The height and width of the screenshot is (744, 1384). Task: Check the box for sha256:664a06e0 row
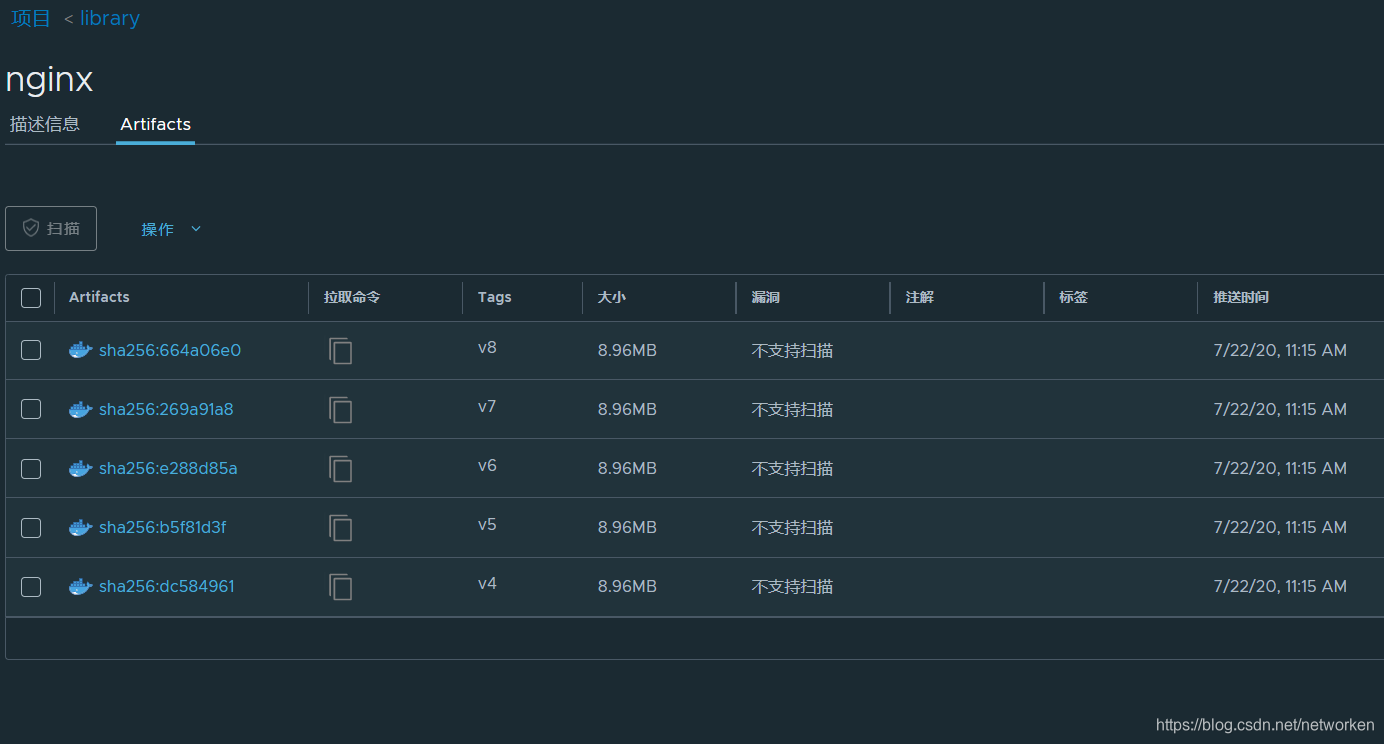tap(31, 350)
